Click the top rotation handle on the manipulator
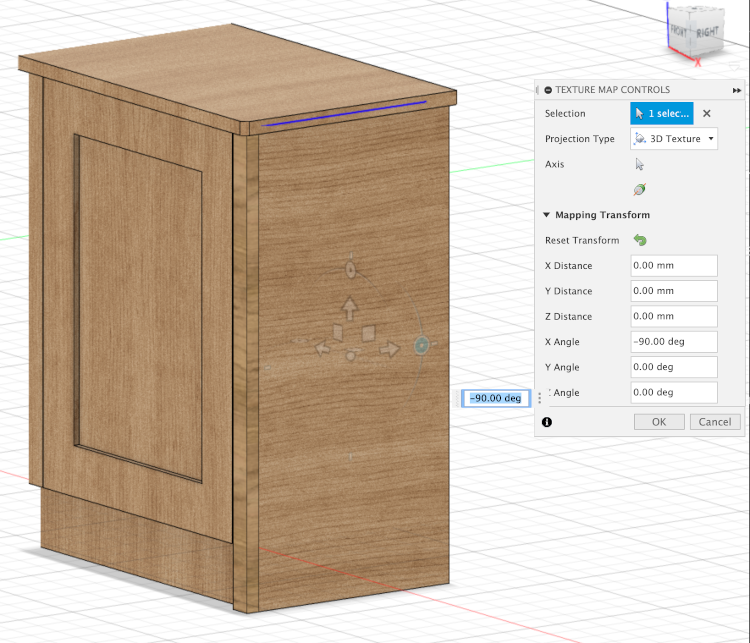 pyautogui.click(x=351, y=270)
